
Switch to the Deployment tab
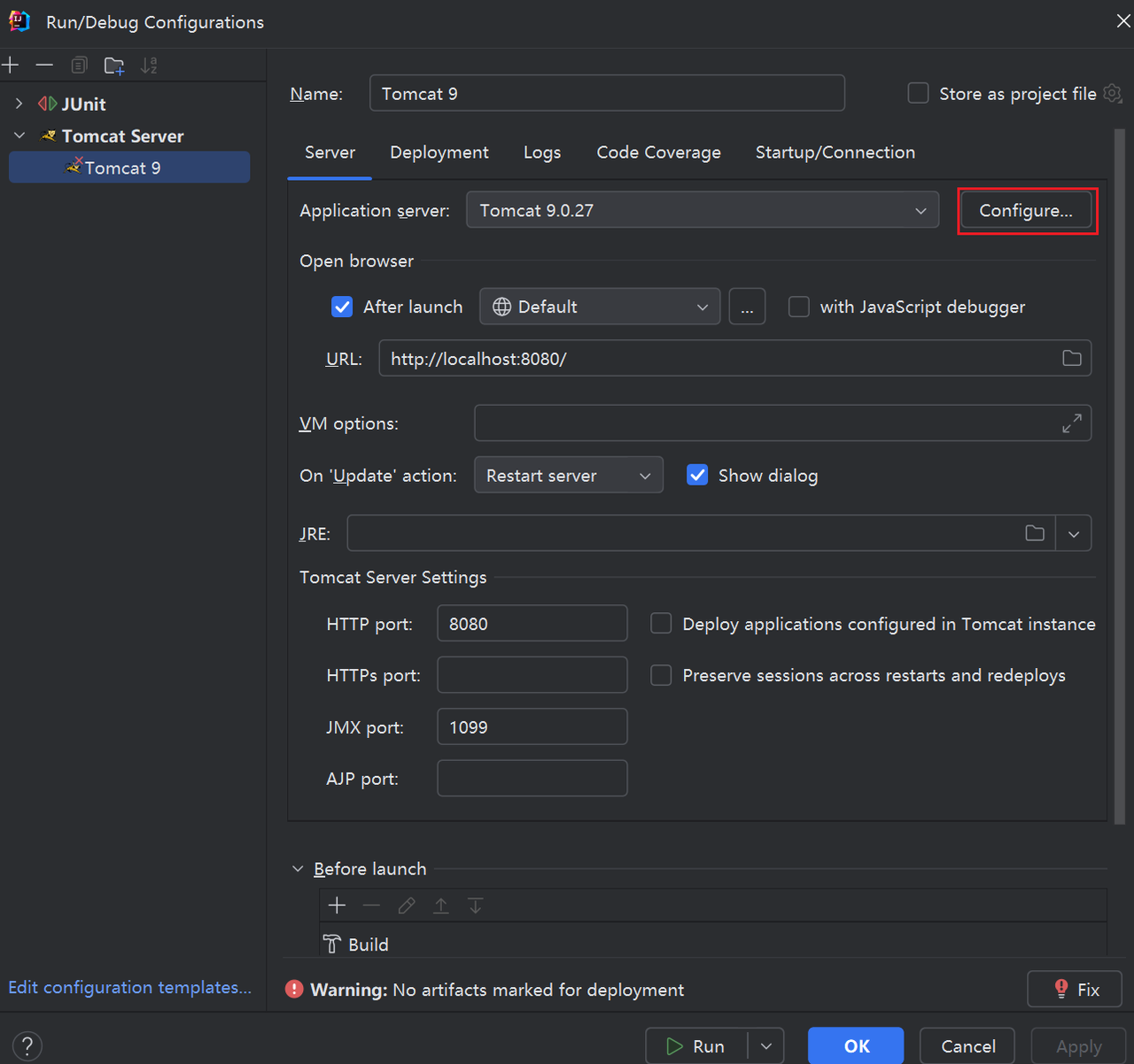point(439,152)
